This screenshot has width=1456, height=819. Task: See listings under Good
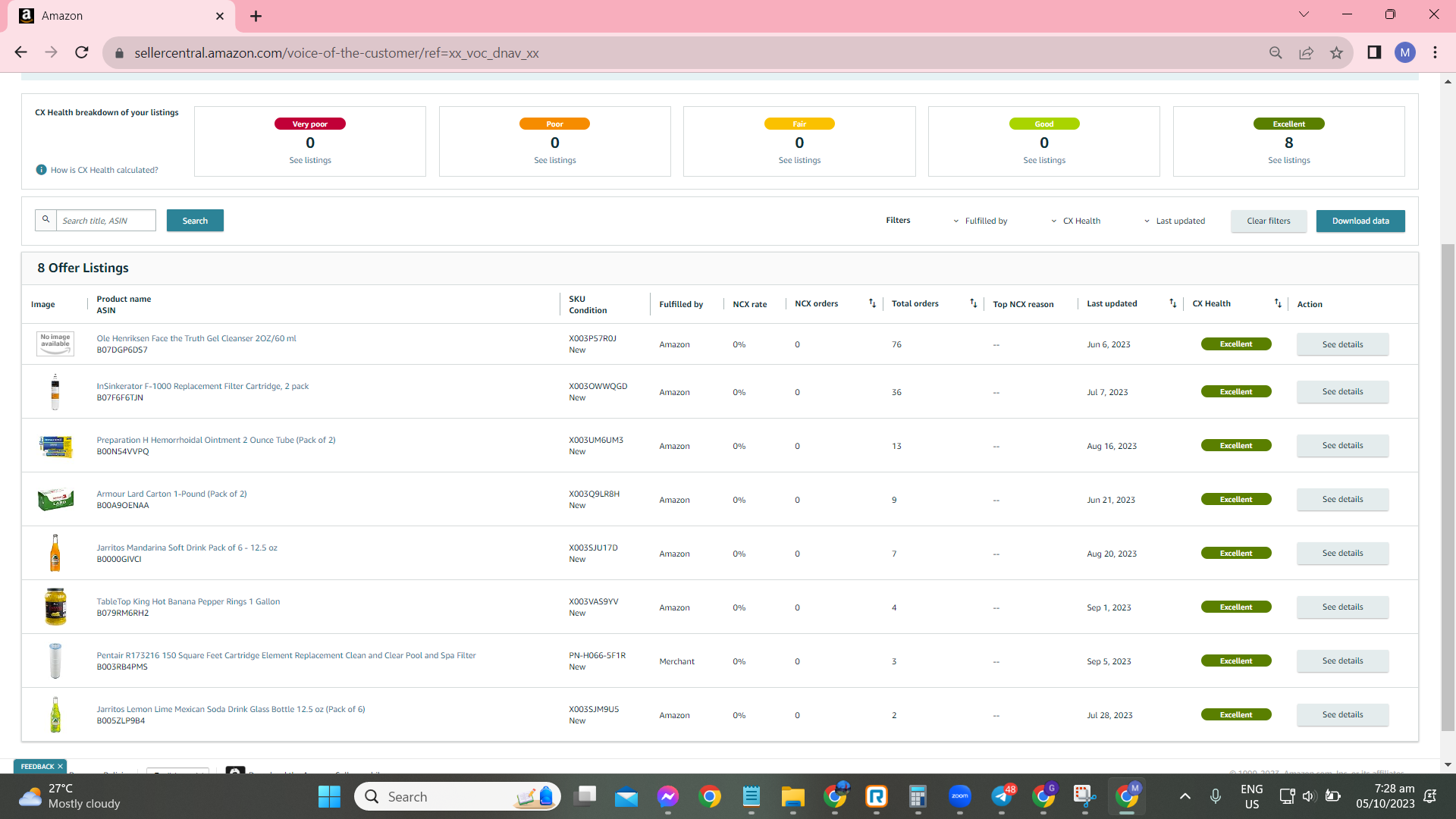point(1044,160)
